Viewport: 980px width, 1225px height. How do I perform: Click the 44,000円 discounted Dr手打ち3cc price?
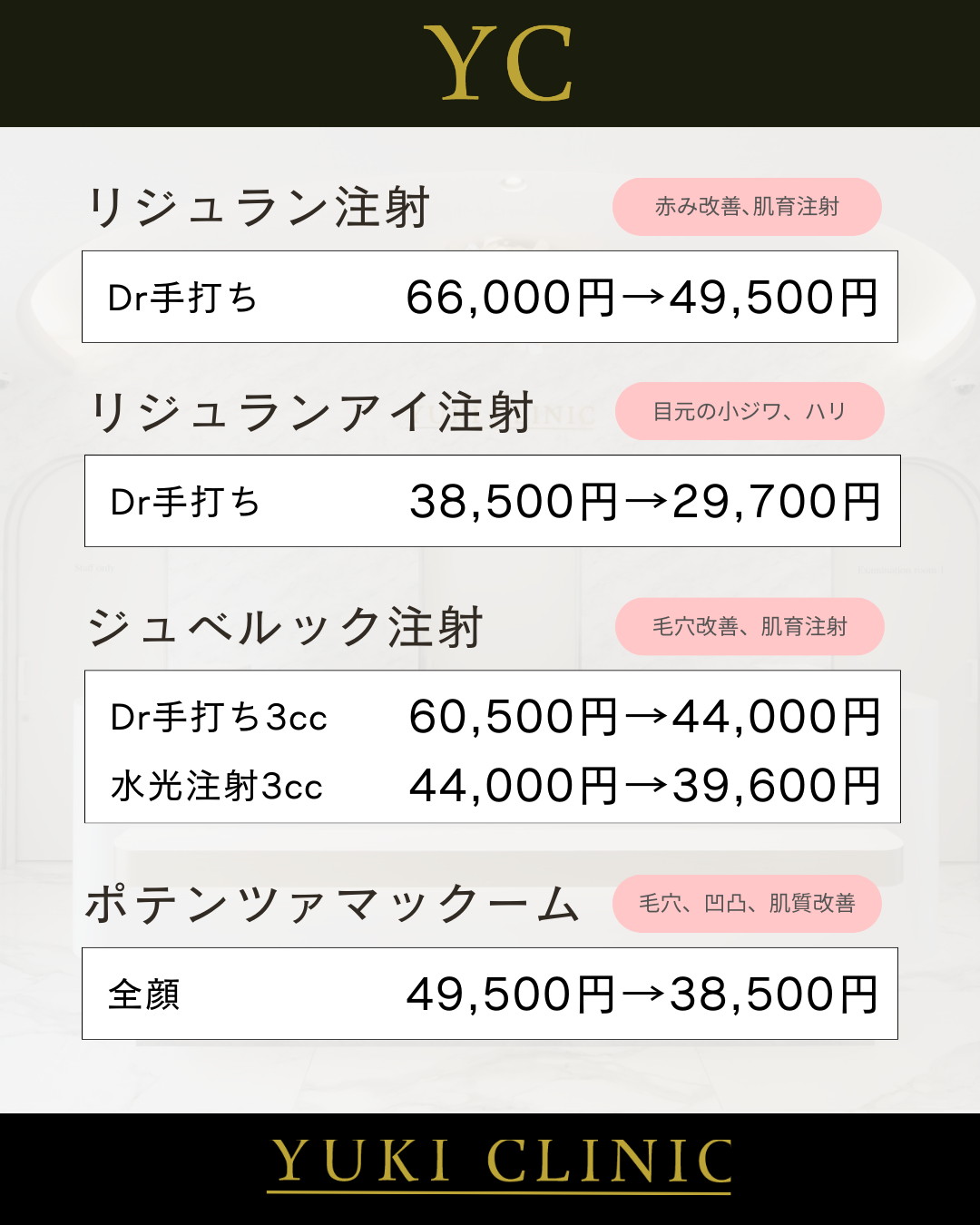tap(778, 717)
